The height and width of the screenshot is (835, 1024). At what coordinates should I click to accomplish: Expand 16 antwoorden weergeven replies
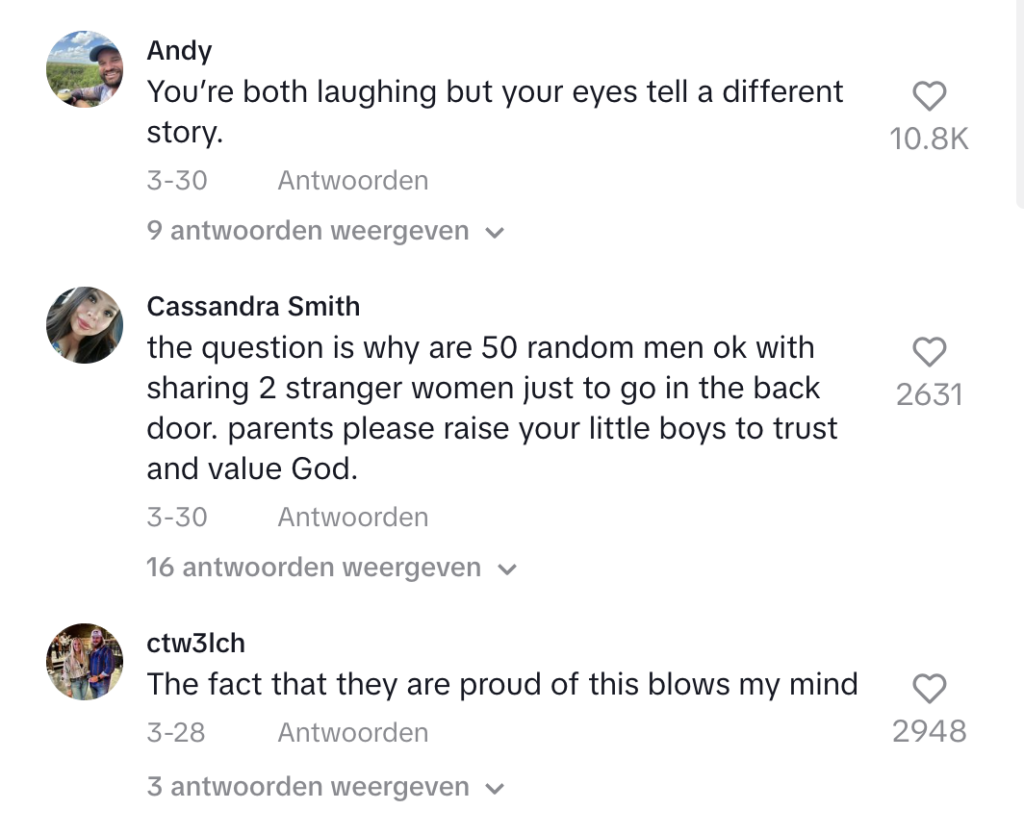(x=332, y=568)
